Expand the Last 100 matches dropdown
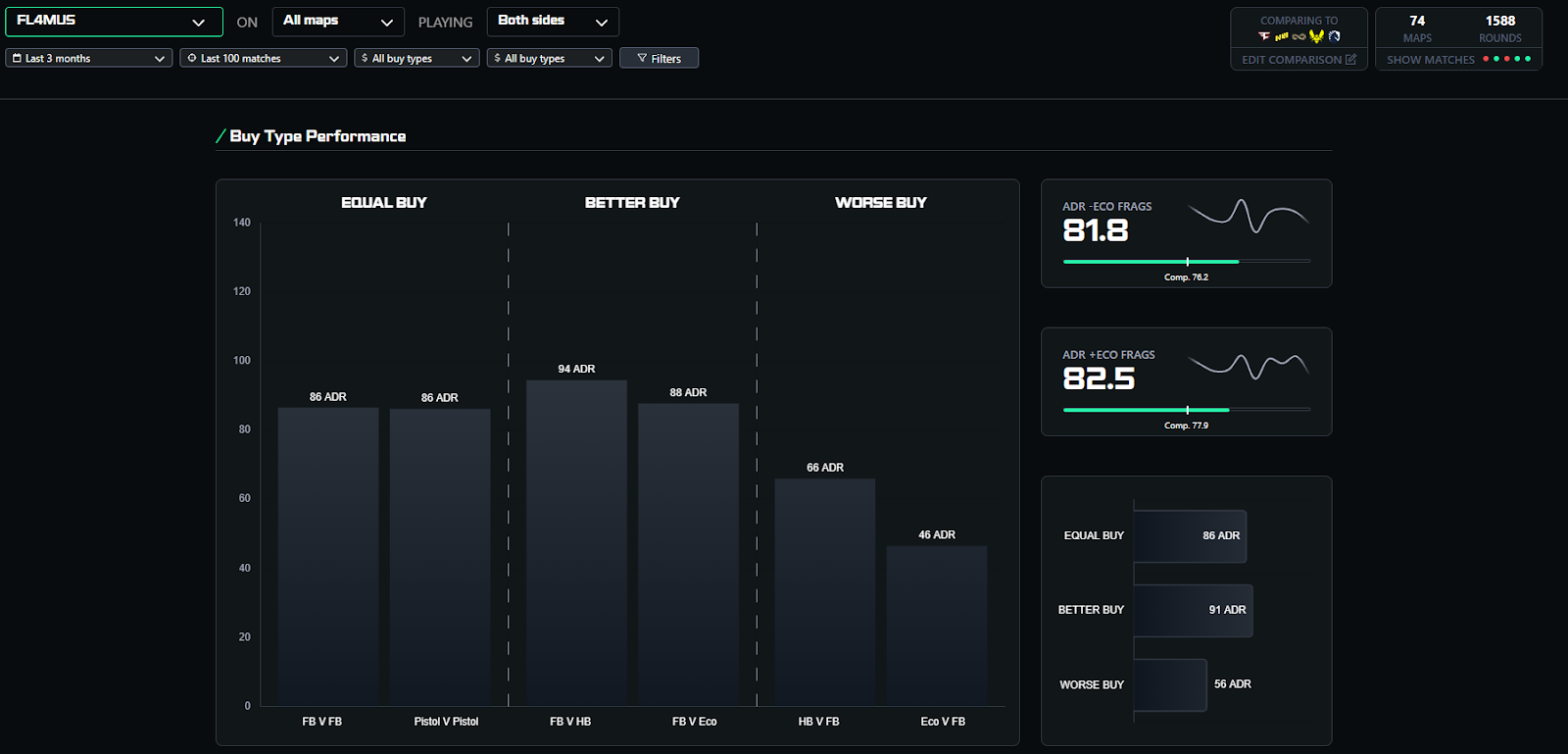This screenshot has width=1568, height=754. point(263,59)
